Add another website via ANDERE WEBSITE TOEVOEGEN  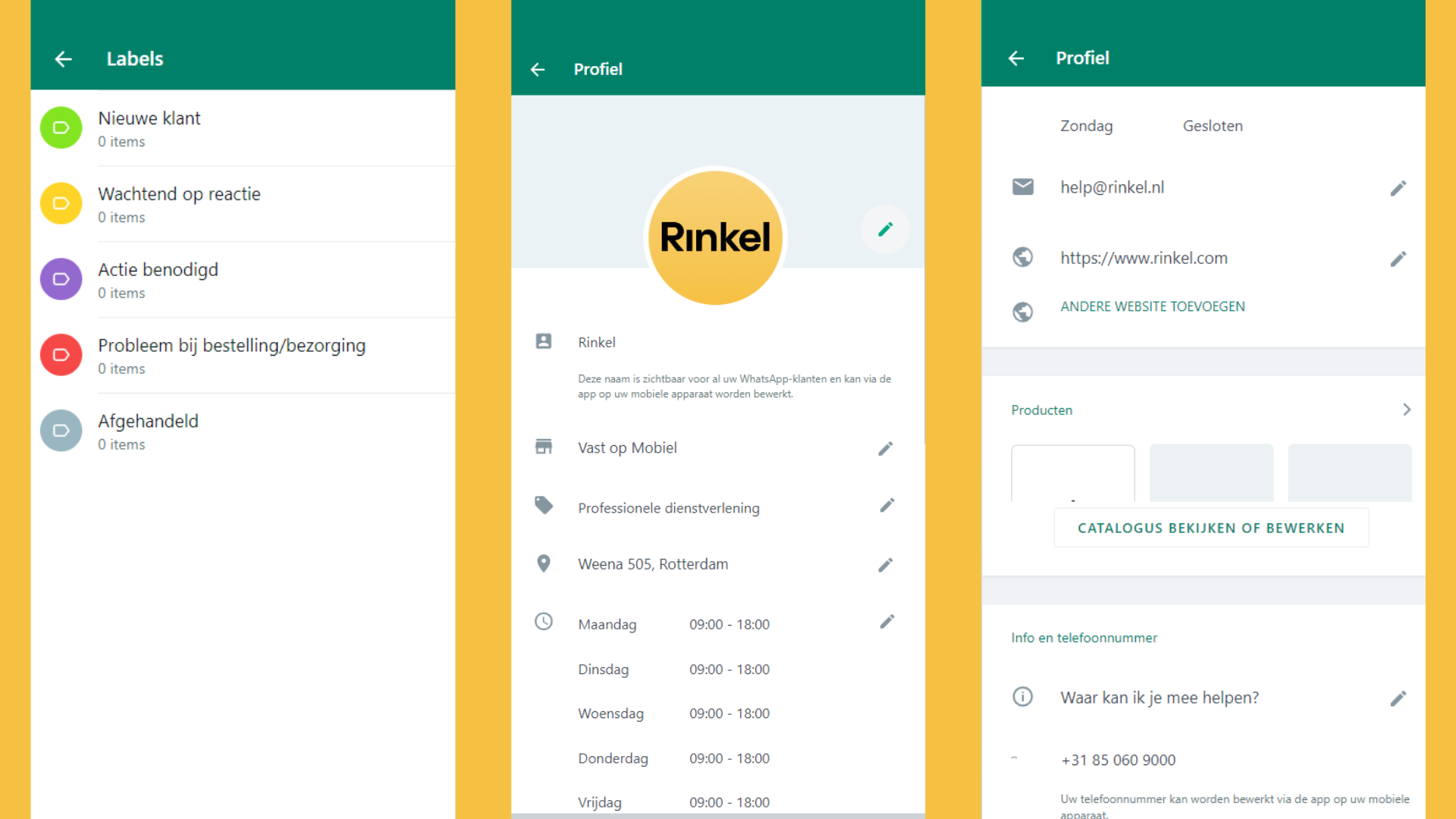click(x=1153, y=306)
